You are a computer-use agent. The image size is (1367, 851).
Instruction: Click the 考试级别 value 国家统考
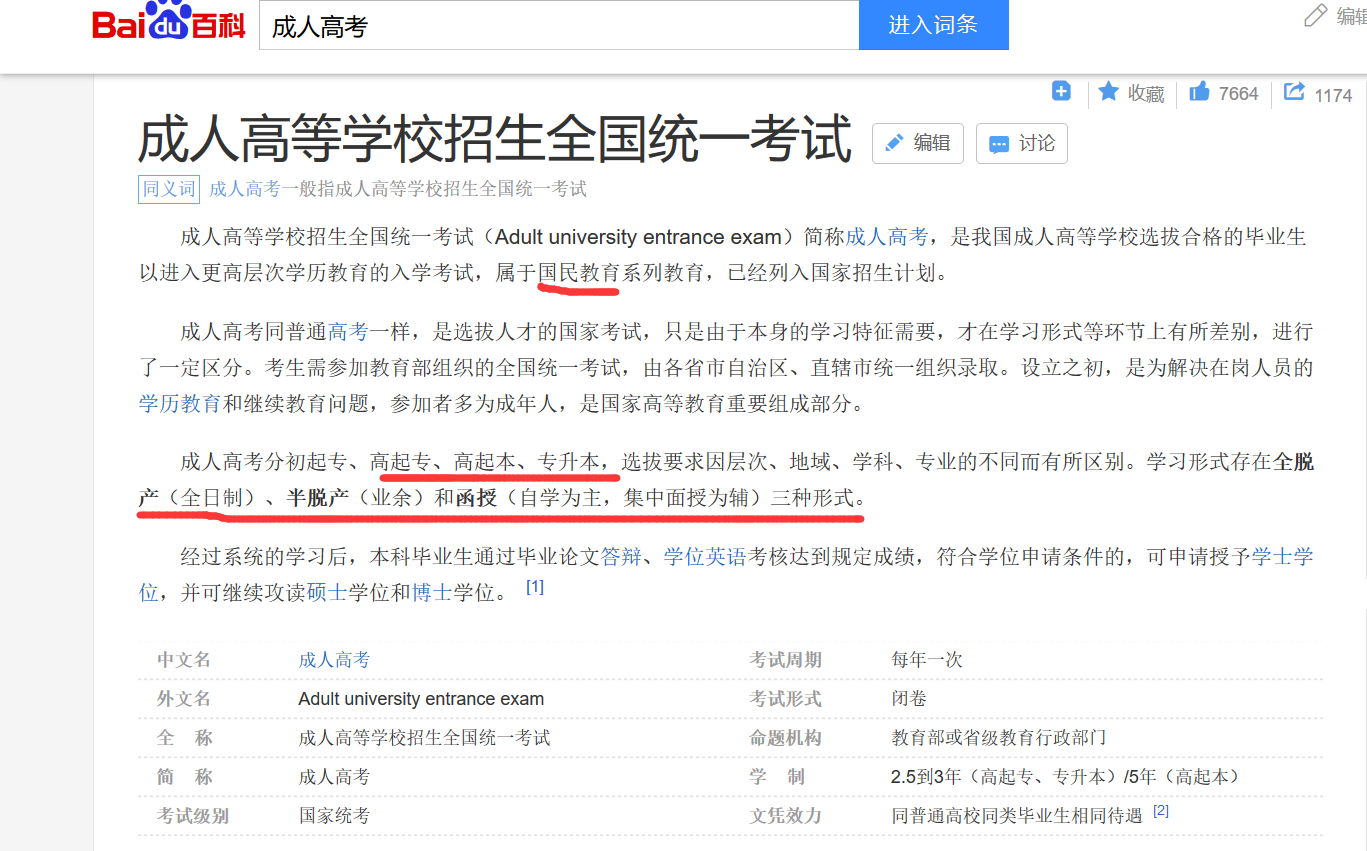334,816
